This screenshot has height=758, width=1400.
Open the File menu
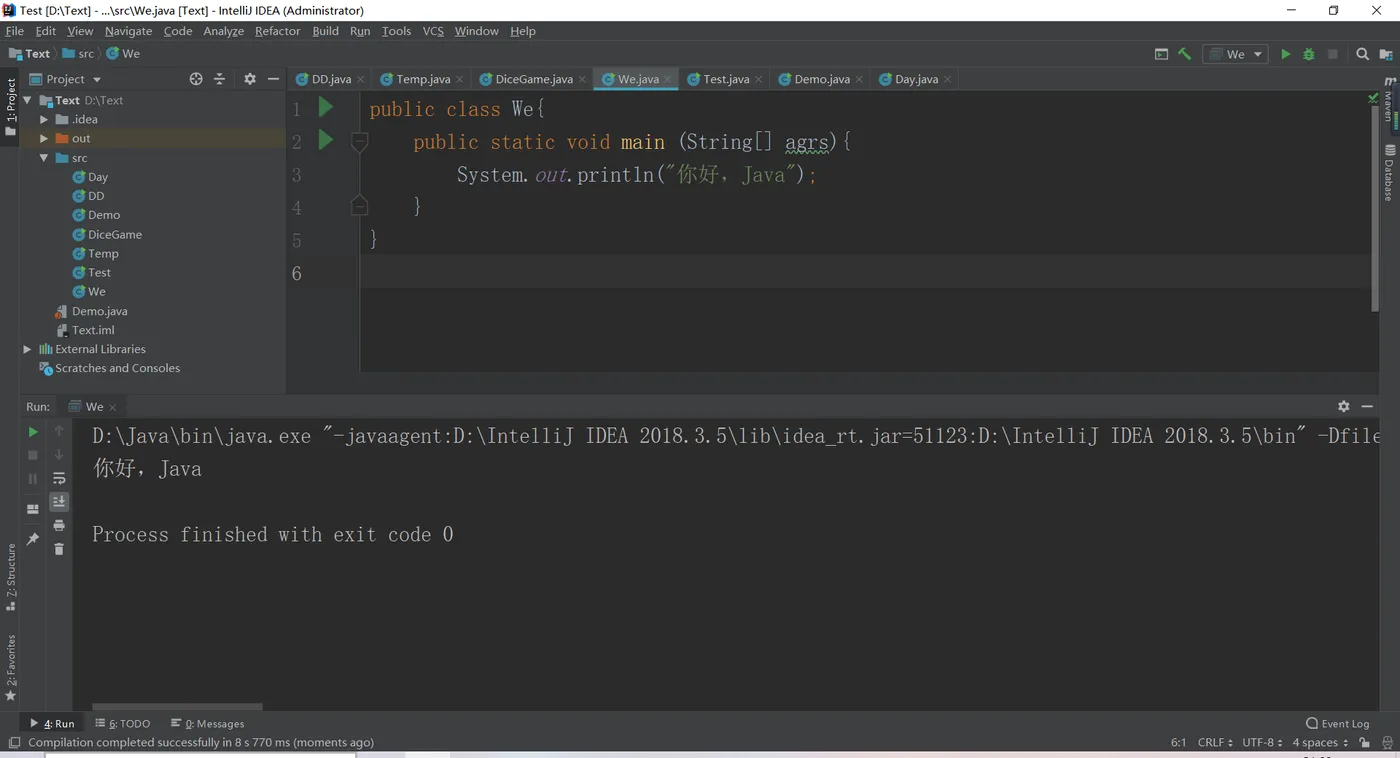(14, 31)
